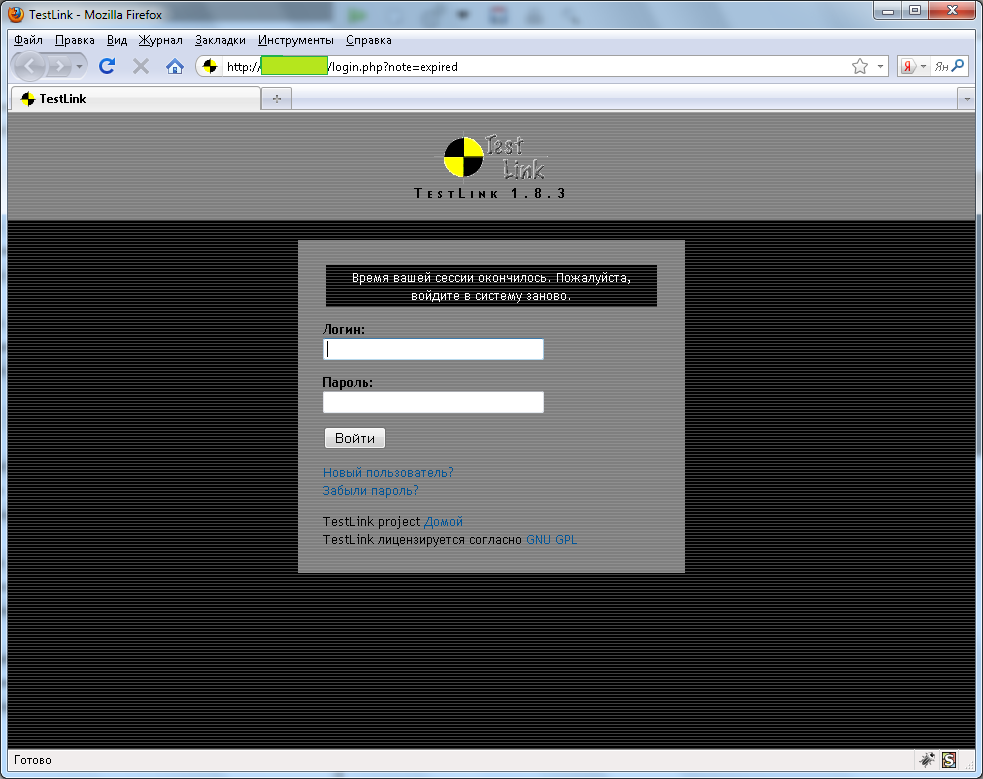Click the Пароль input field

pyautogui.click(x=433, y=402)
